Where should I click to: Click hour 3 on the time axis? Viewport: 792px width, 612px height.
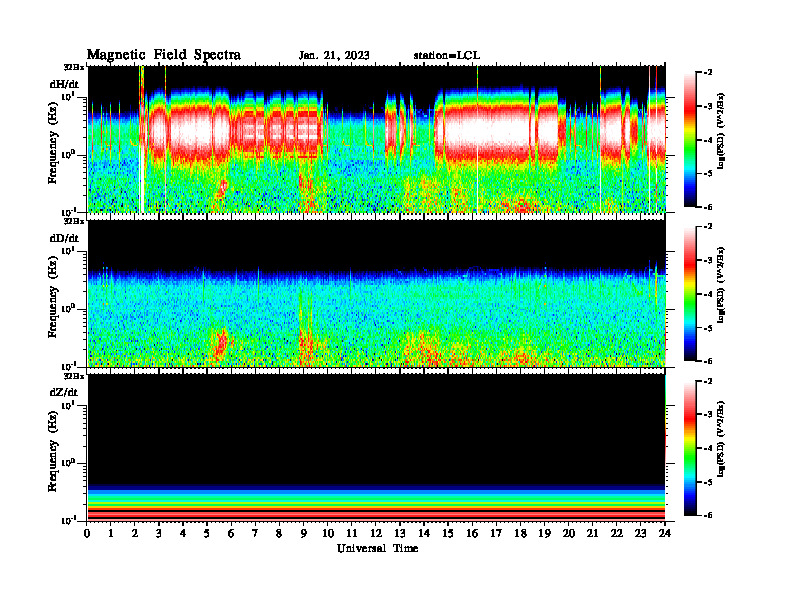pyautogui.click(x=159, y=533)
